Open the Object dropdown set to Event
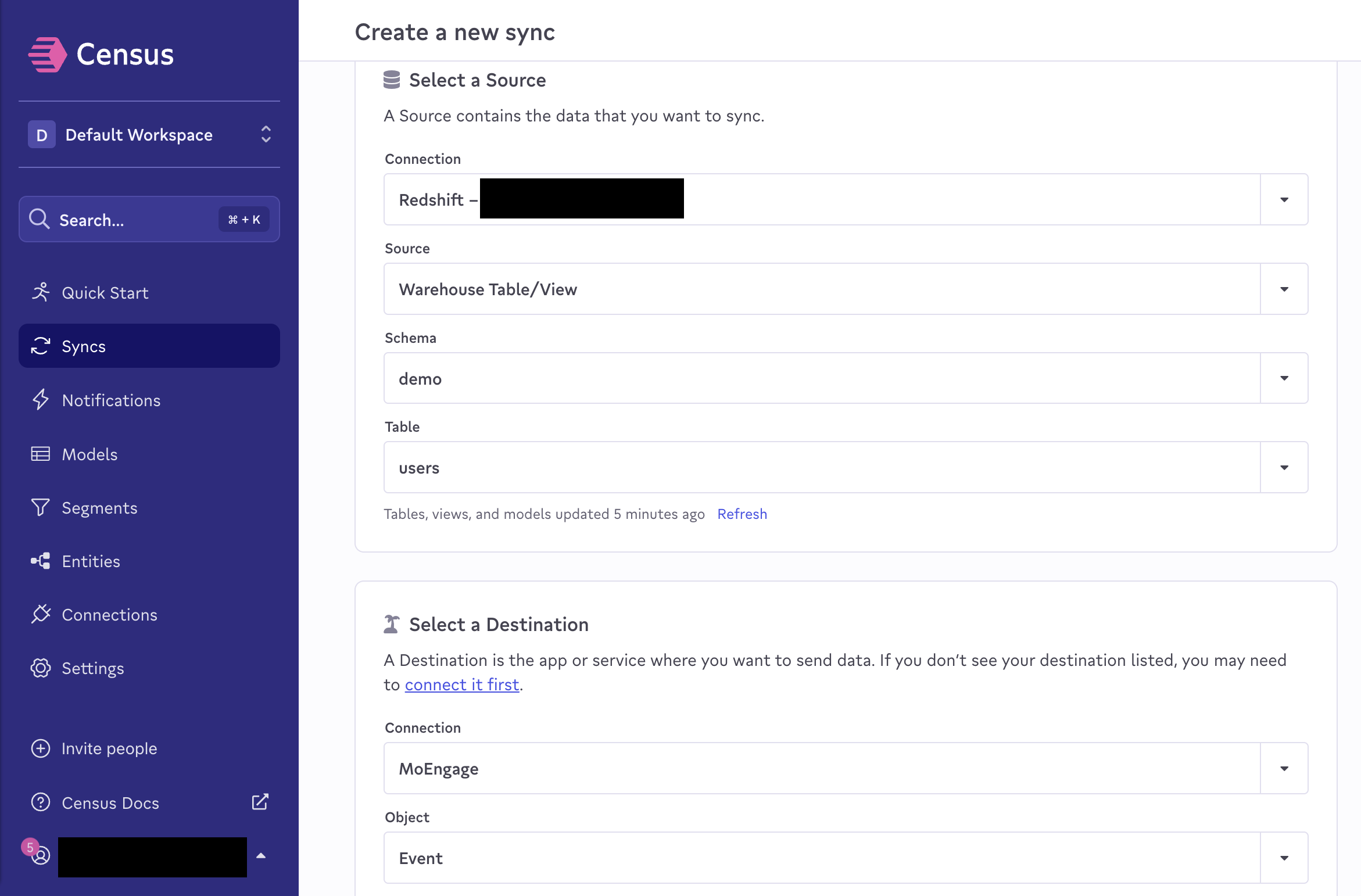Viewport: 1361px width, 896px height. tap(1284, 858)
